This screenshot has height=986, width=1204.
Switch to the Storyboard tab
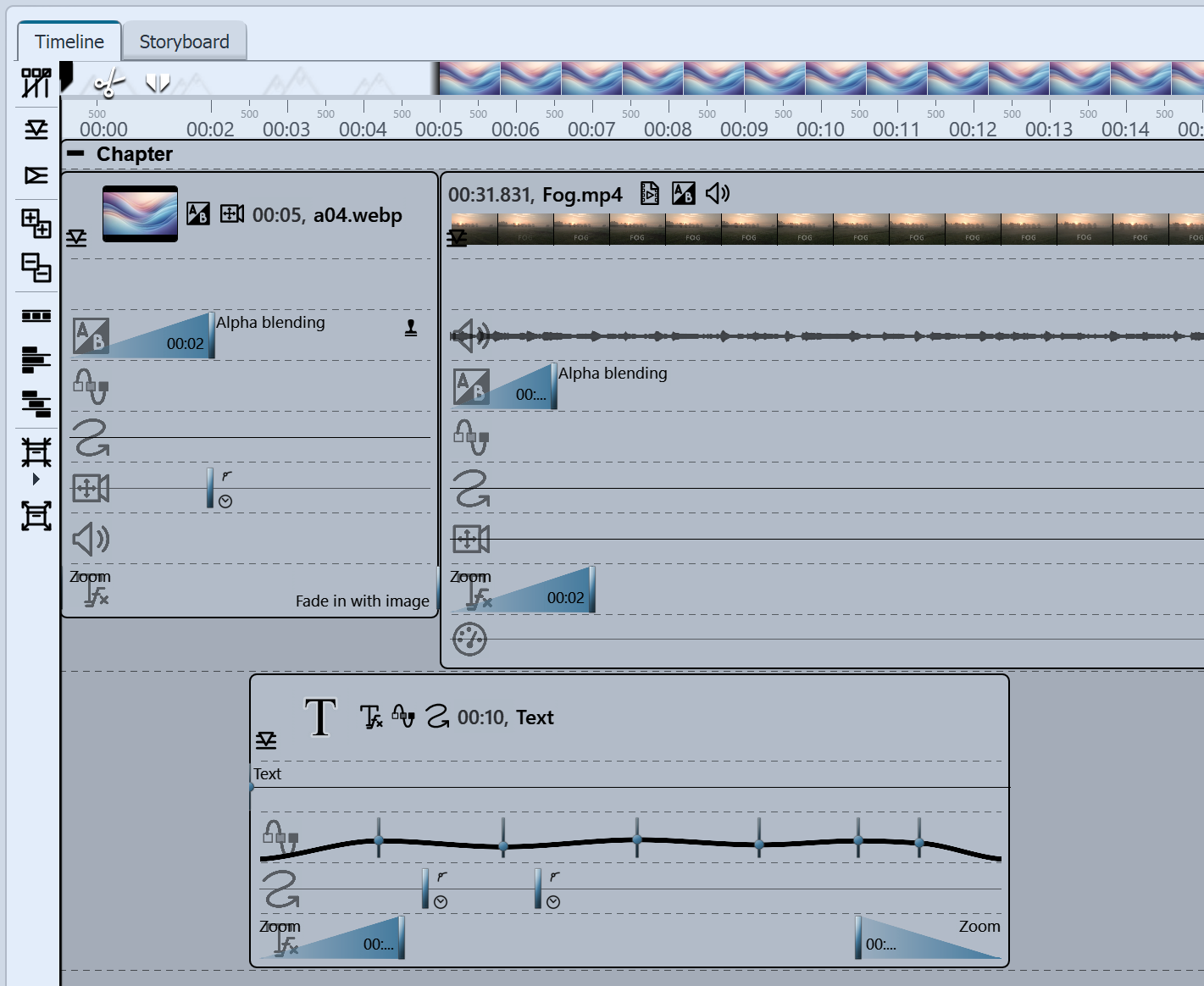click(x=184, y=41)
